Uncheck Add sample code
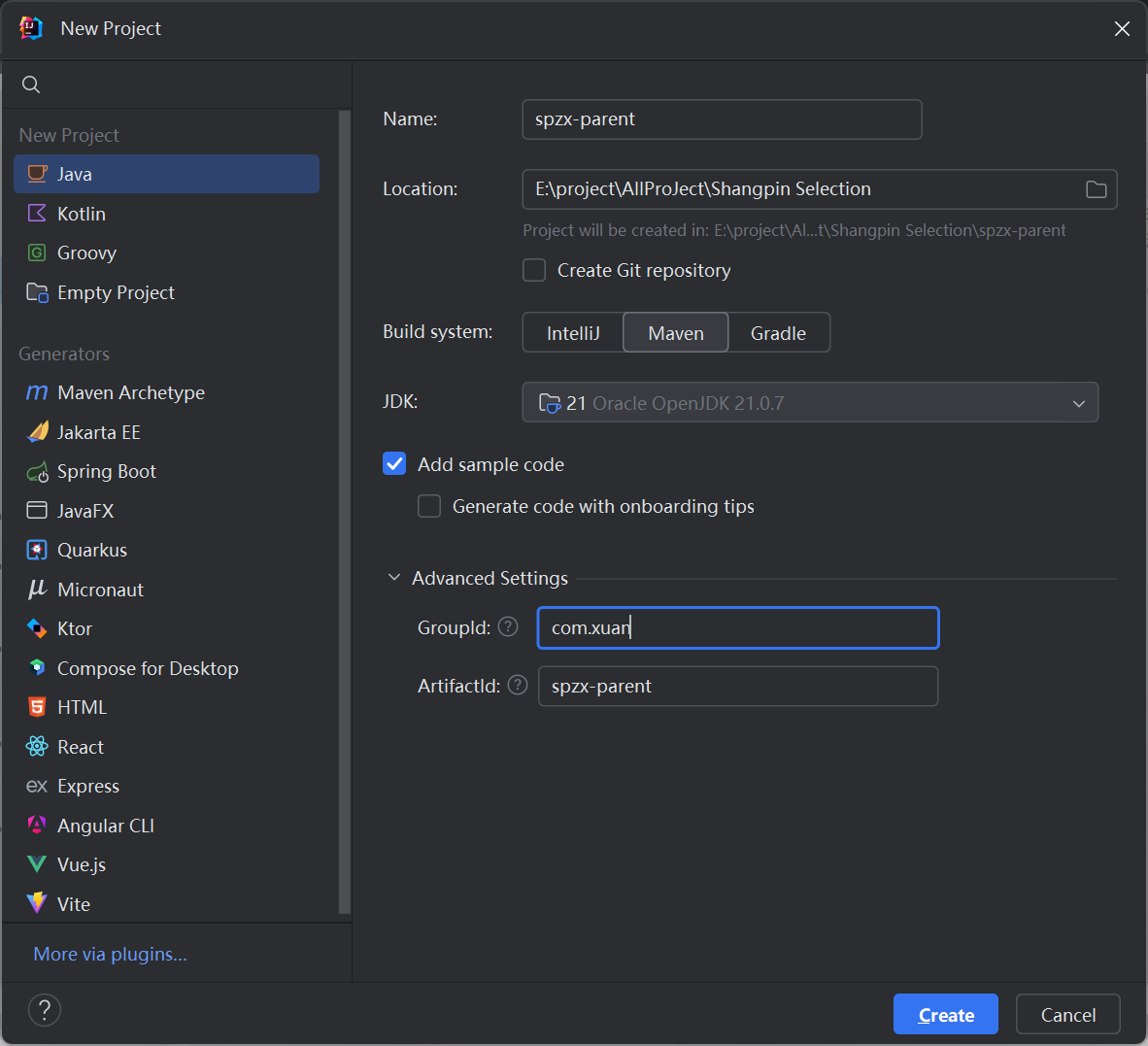Screen dimensions: 1148x1046 tap(394, 464)
